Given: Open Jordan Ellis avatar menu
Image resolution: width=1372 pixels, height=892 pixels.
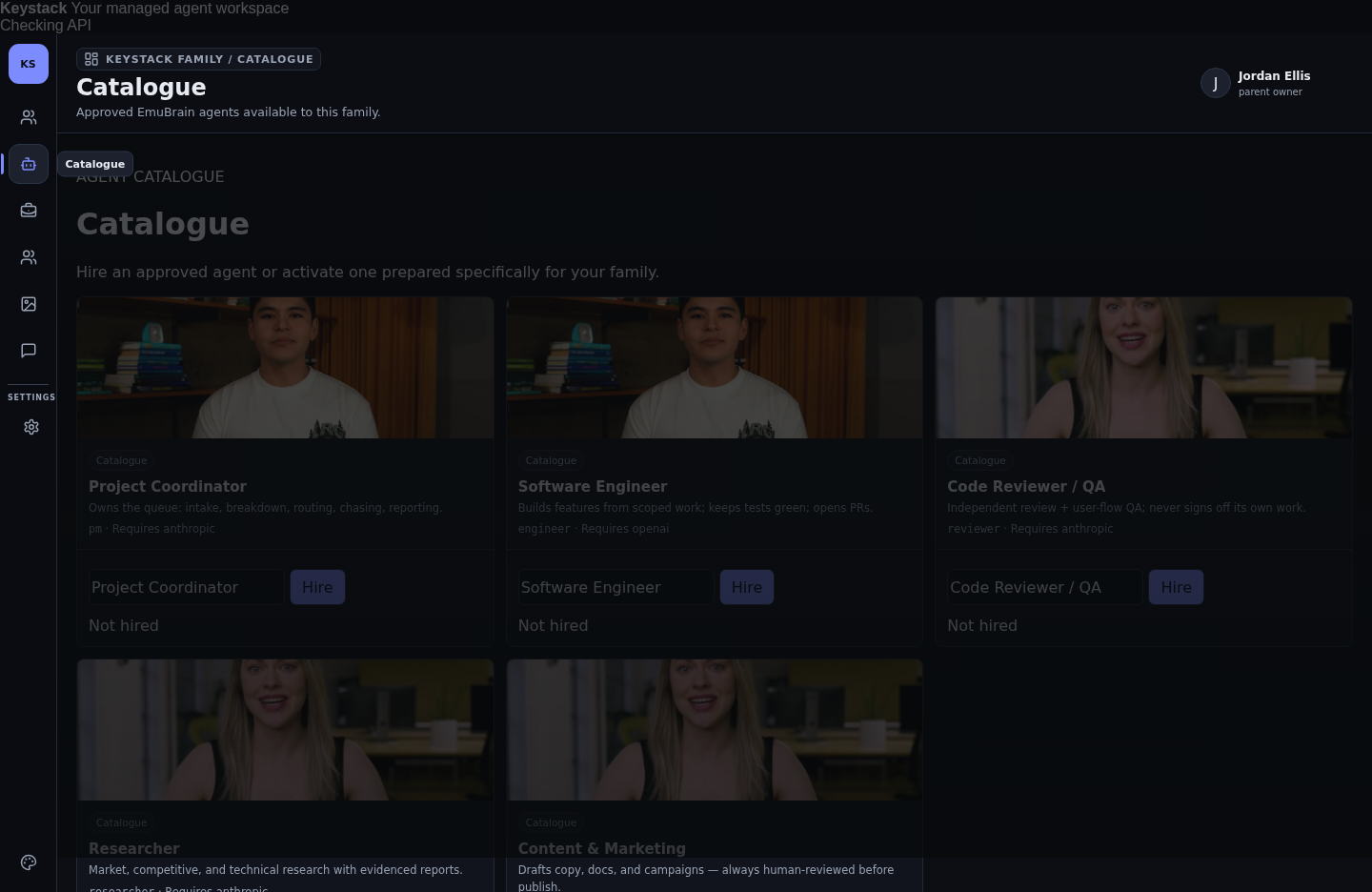Looking at the screenshot, I should pos(1216,83).
